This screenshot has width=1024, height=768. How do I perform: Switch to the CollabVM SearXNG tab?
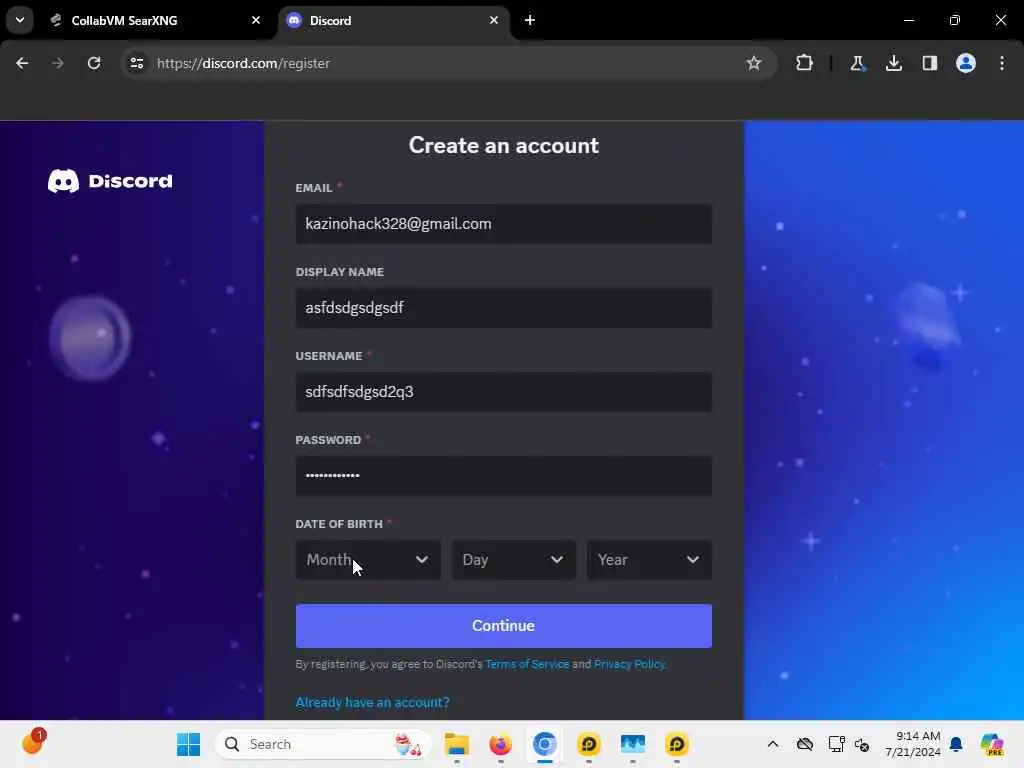click(x=155, y=20)
